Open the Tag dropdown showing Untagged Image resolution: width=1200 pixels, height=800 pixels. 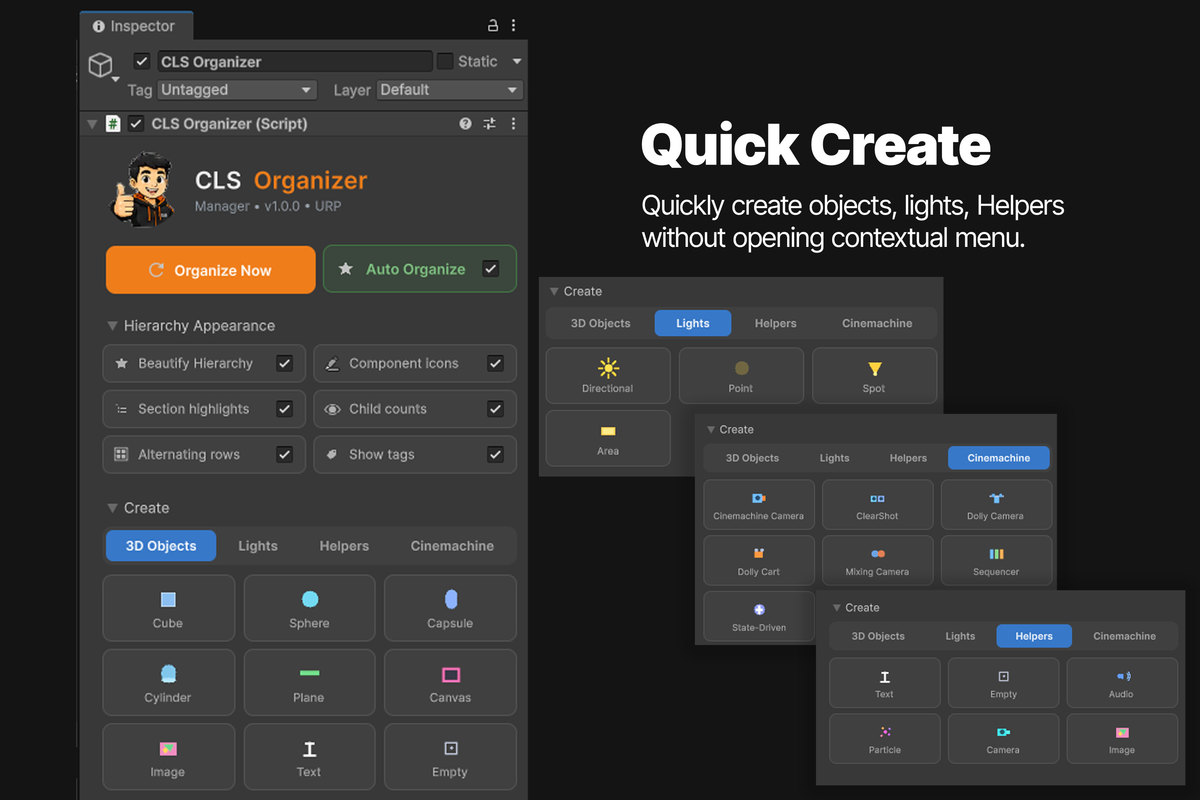(x=237, y=90)
